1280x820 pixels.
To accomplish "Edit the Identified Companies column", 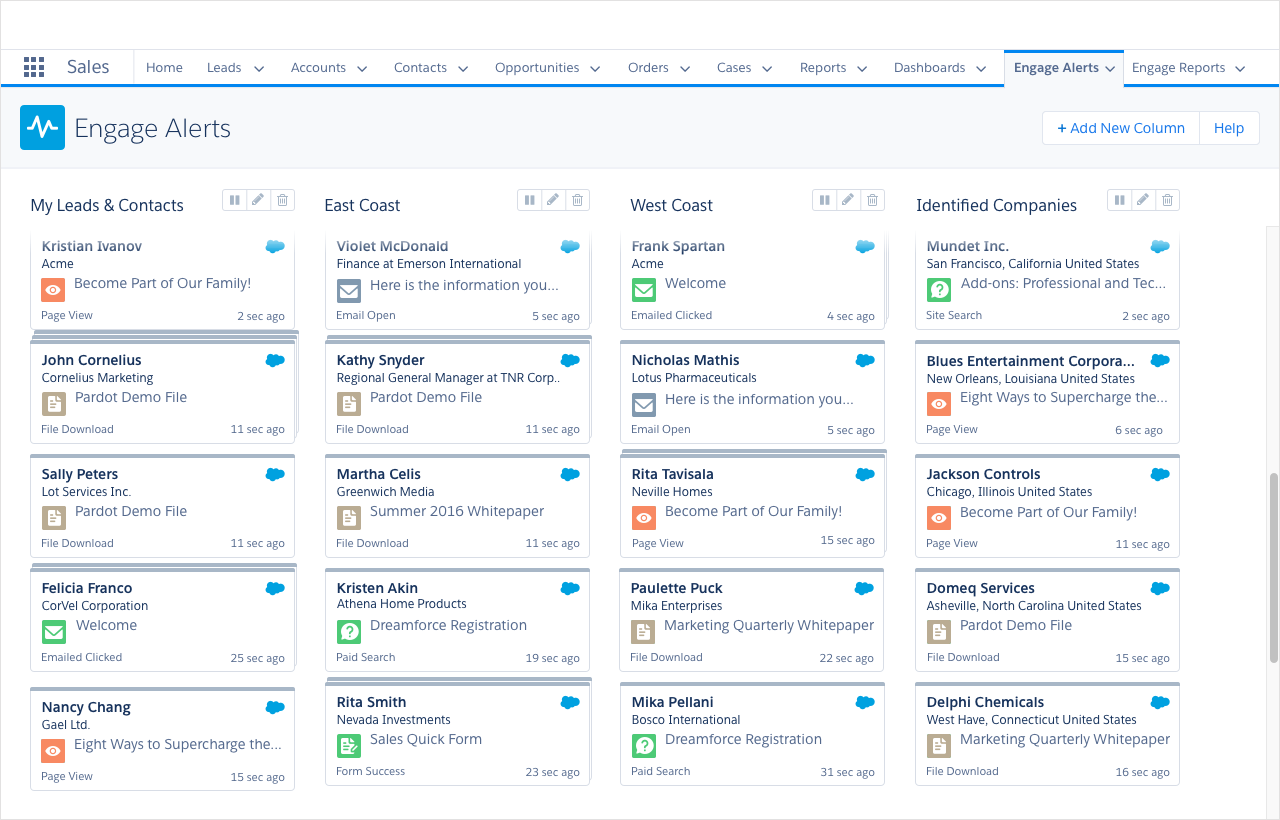I will 1143,200.
